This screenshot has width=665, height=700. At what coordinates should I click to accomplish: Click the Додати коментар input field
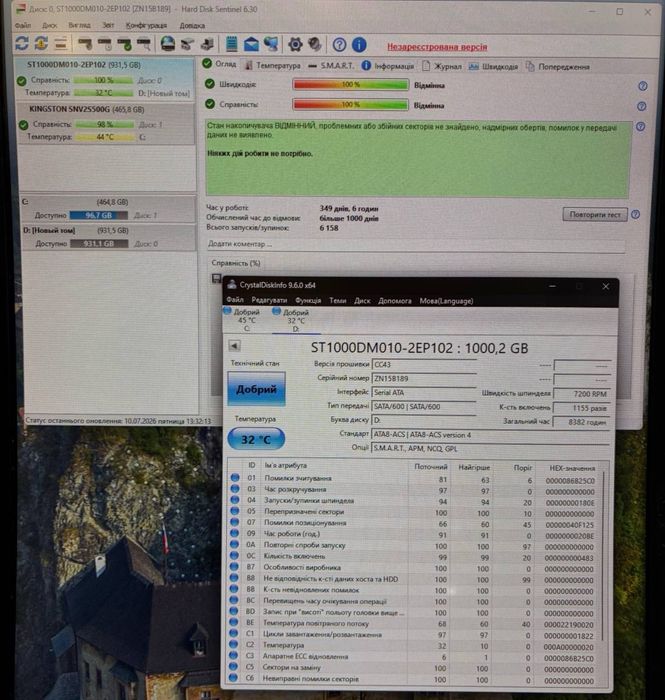[x=416, y=244]
